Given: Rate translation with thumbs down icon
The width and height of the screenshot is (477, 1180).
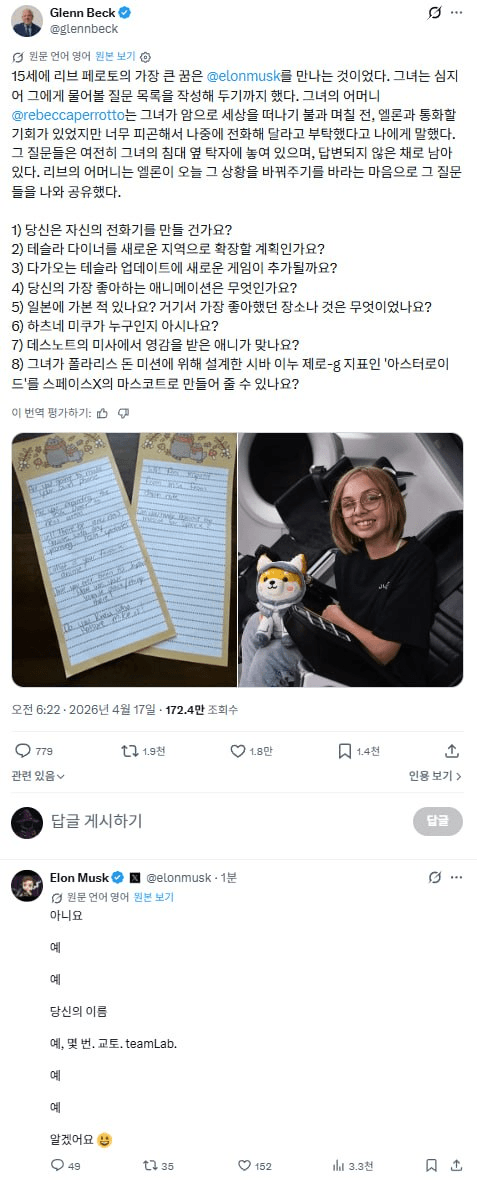Looking at the screenshot, I should click(x=124, y=412).
